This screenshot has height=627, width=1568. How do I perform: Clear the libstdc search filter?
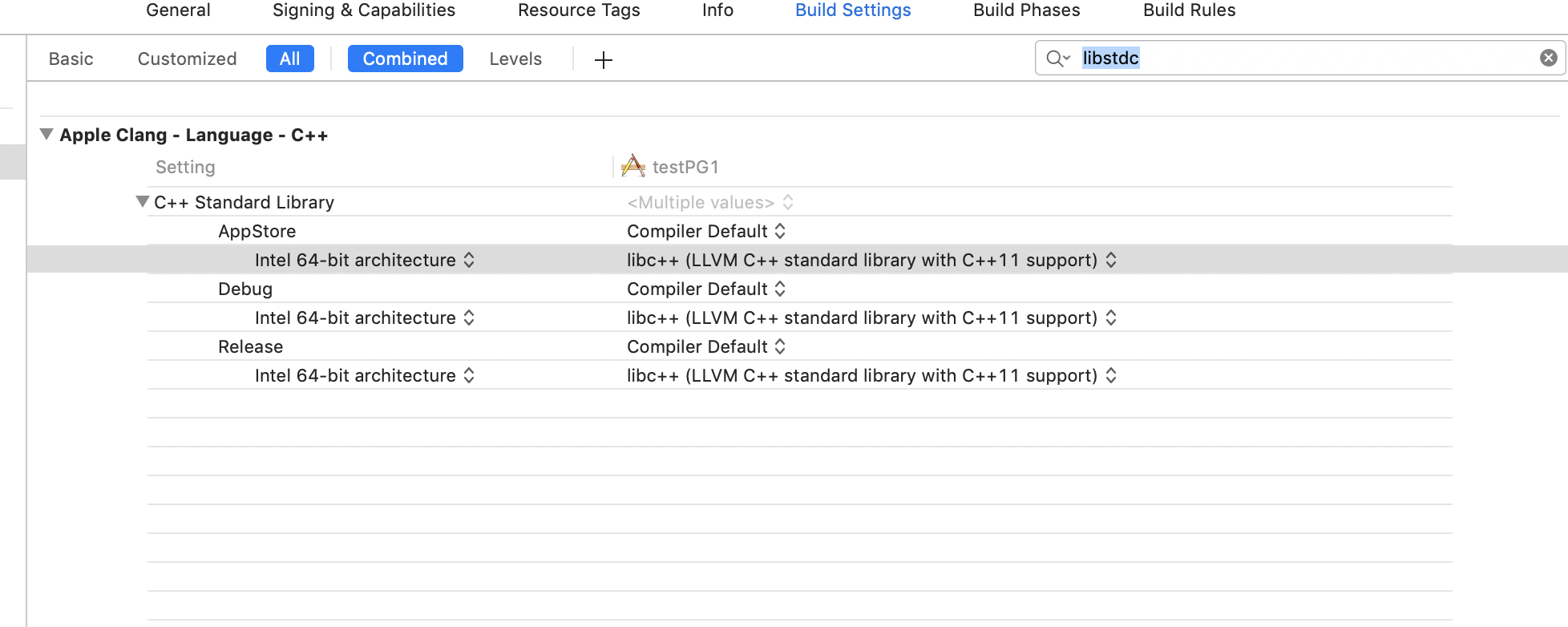click(x=1547, y=57)
